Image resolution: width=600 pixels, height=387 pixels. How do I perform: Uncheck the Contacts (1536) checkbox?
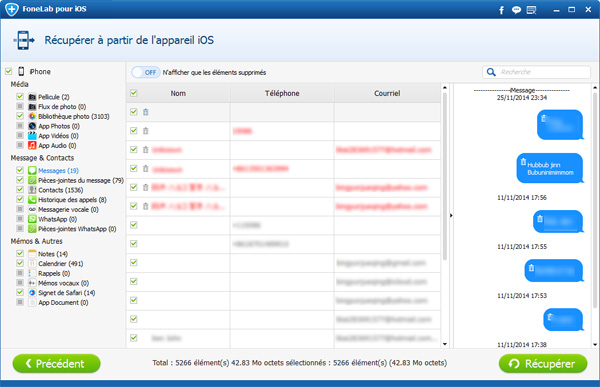20,189
